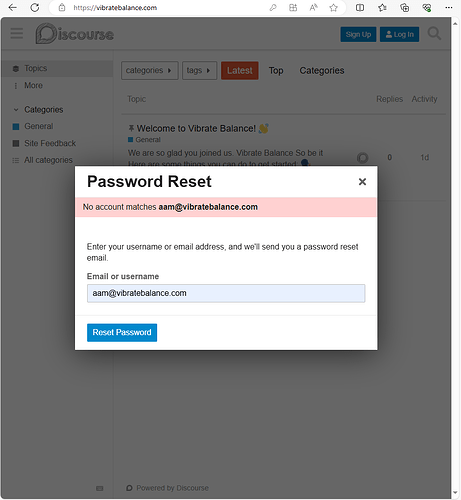Image resolution: width=461 pixels, height=500 pixels.
Task: Open the read aloud icon in address bar
Action: 313,7
